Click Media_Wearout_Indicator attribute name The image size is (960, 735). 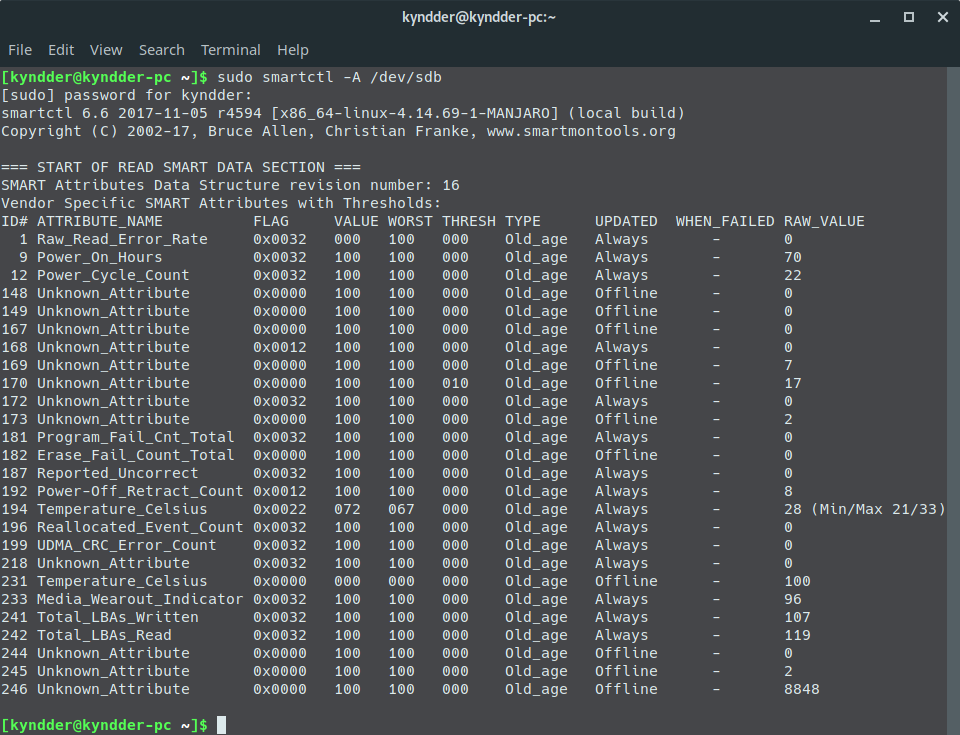pos(140,599)
